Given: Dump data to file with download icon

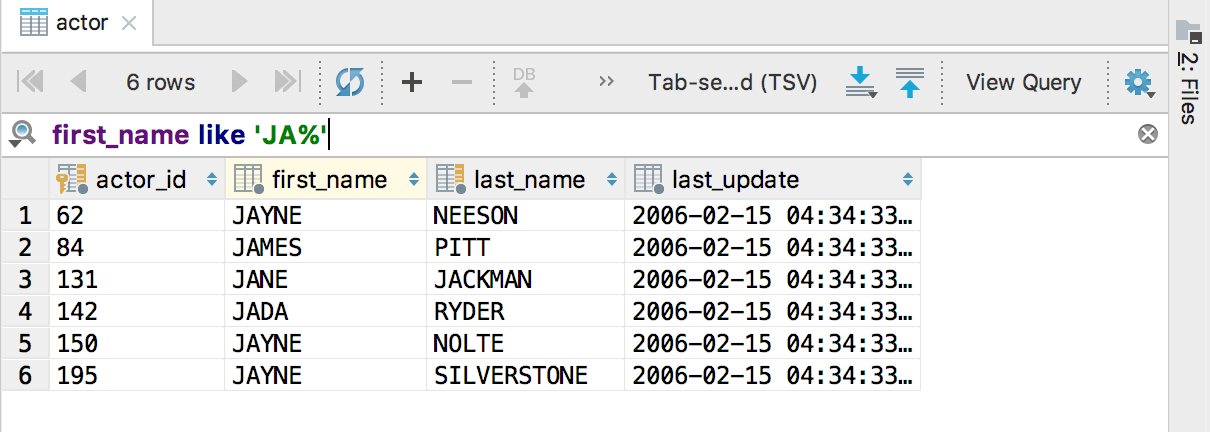Looking at the screenshot, I should tap(860, 82).
